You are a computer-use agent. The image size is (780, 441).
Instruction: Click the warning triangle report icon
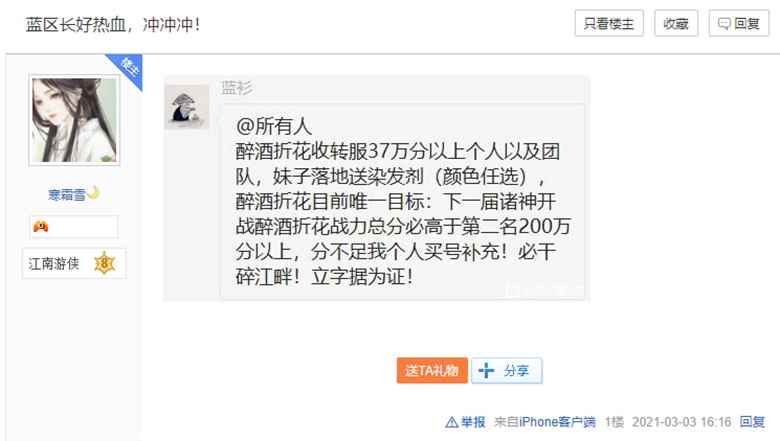pos(452,422)
